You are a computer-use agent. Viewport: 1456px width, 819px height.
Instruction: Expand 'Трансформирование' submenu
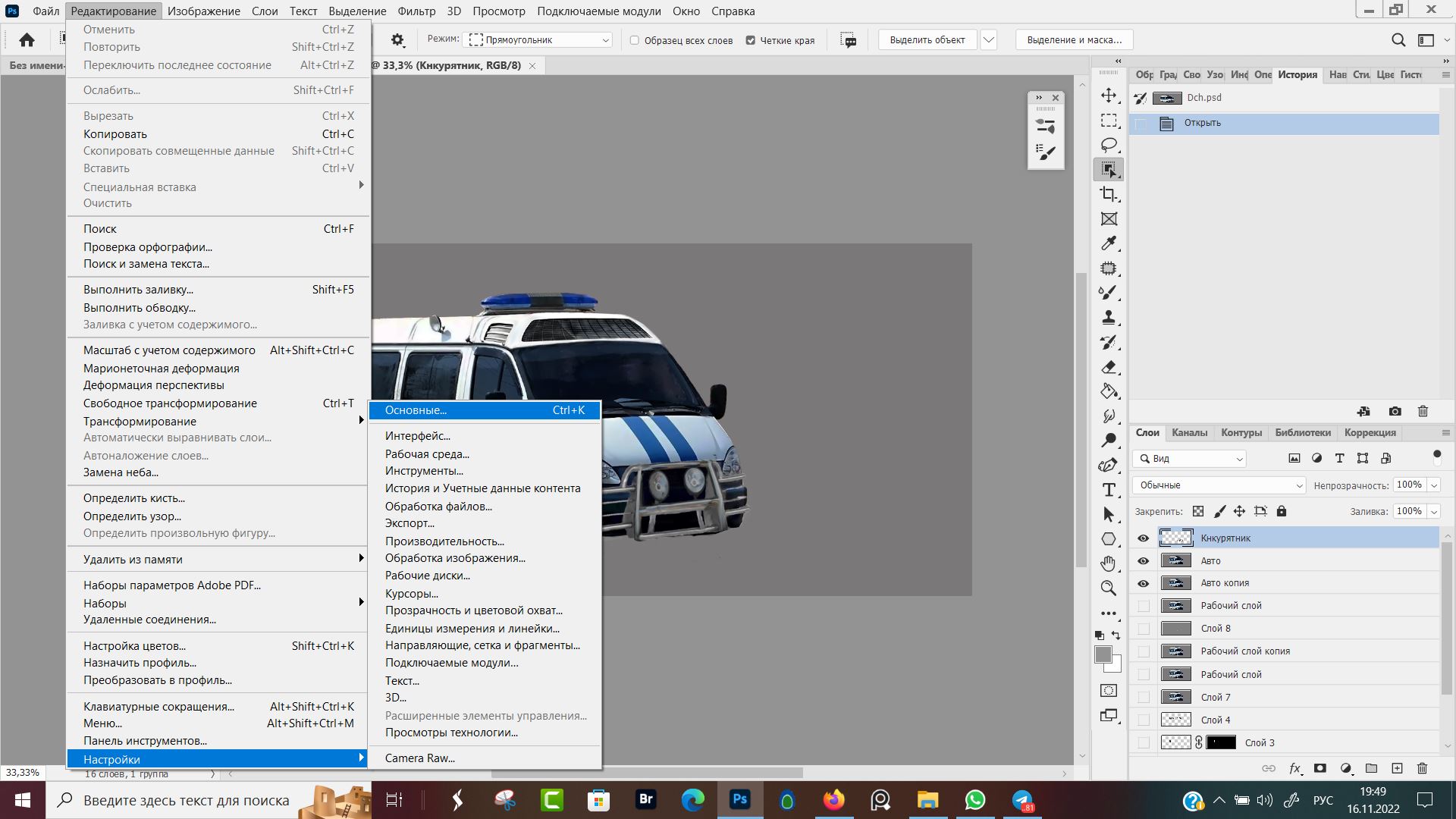pos(217,422)
